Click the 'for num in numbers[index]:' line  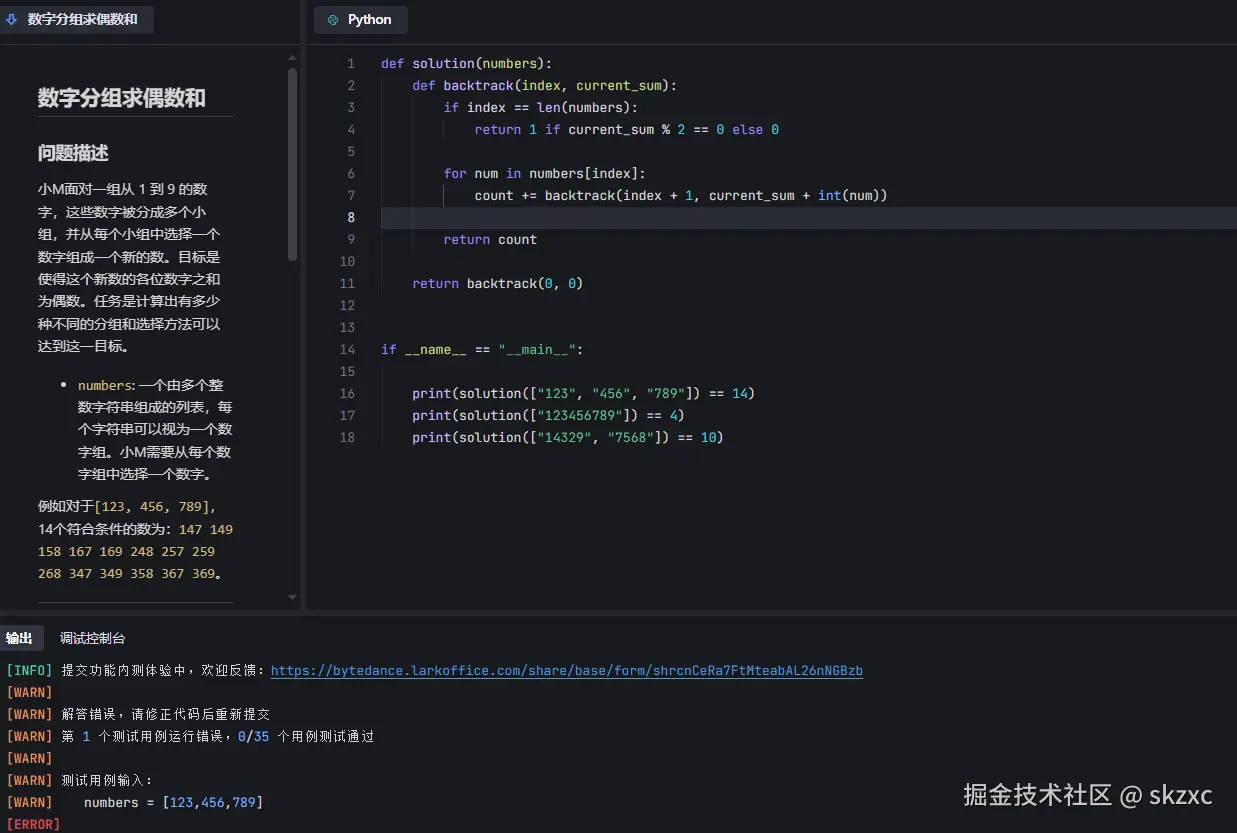[544, 173]
